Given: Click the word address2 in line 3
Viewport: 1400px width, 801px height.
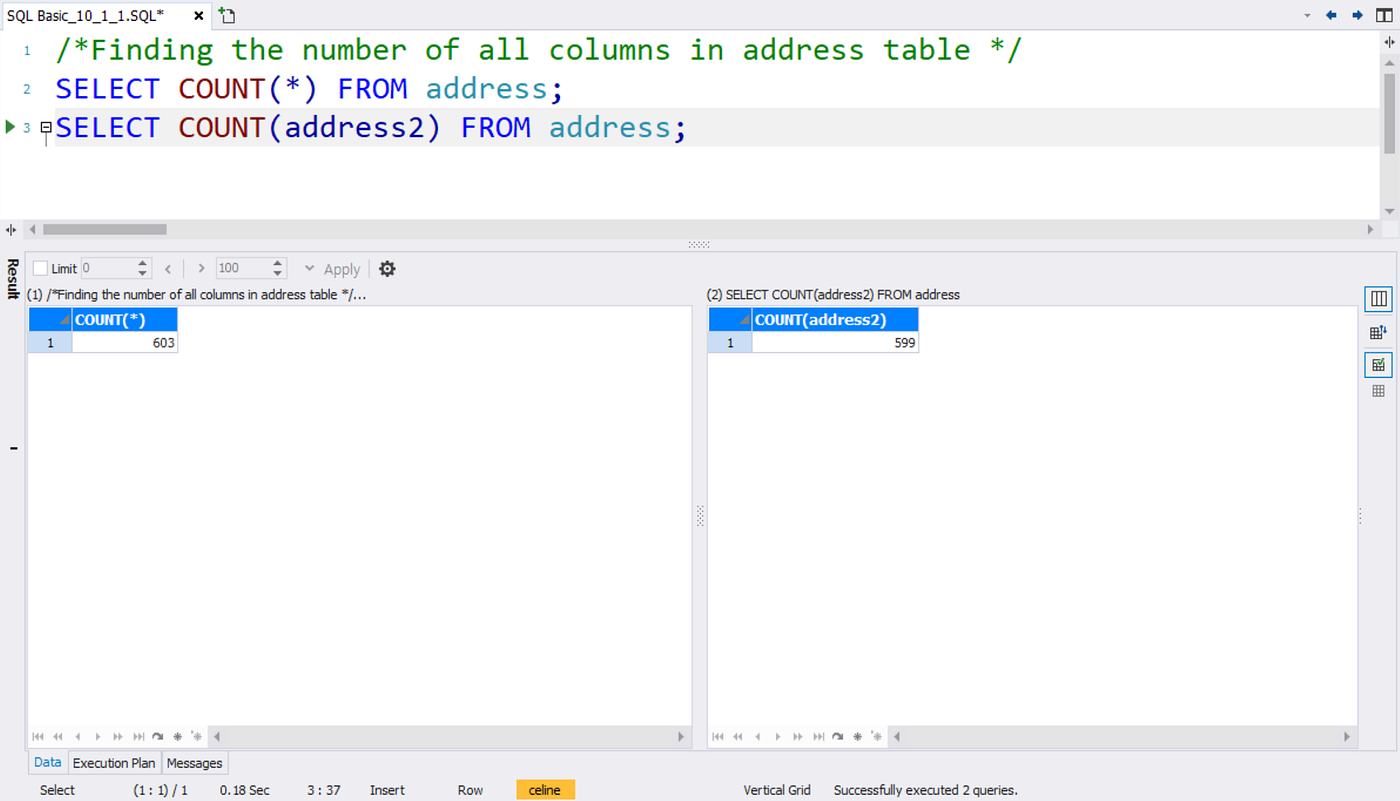Looking at the screenshot, I should [x=355, y=128].
